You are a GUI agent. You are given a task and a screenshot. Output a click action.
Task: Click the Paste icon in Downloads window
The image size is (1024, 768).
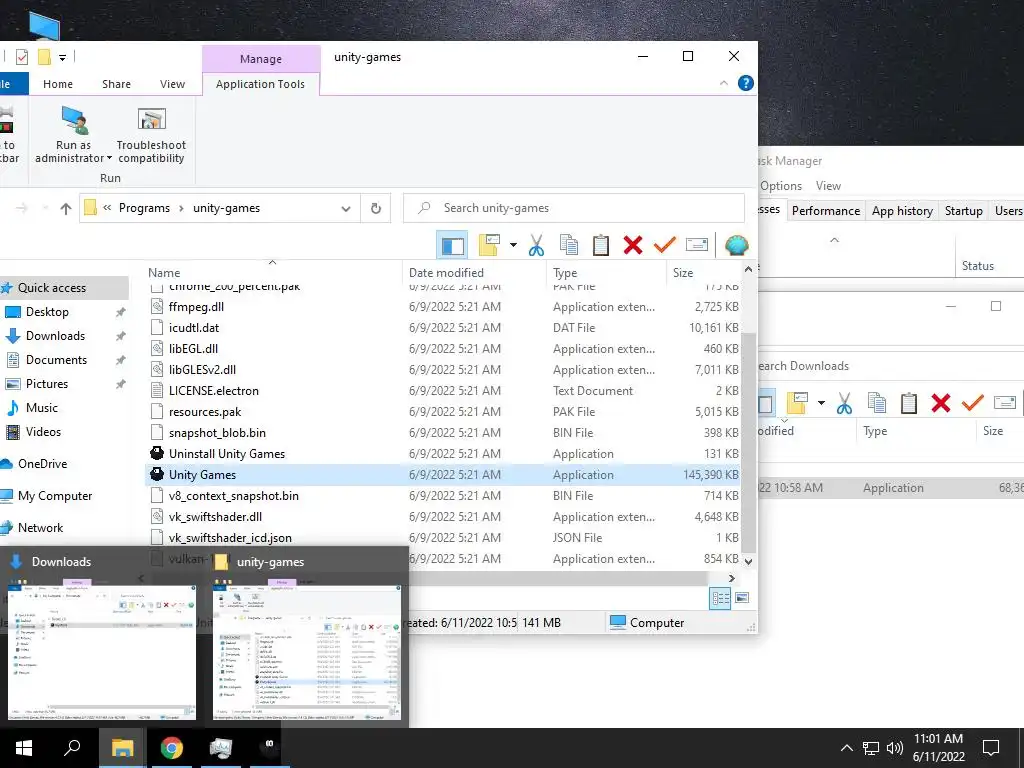coord(908,403)
